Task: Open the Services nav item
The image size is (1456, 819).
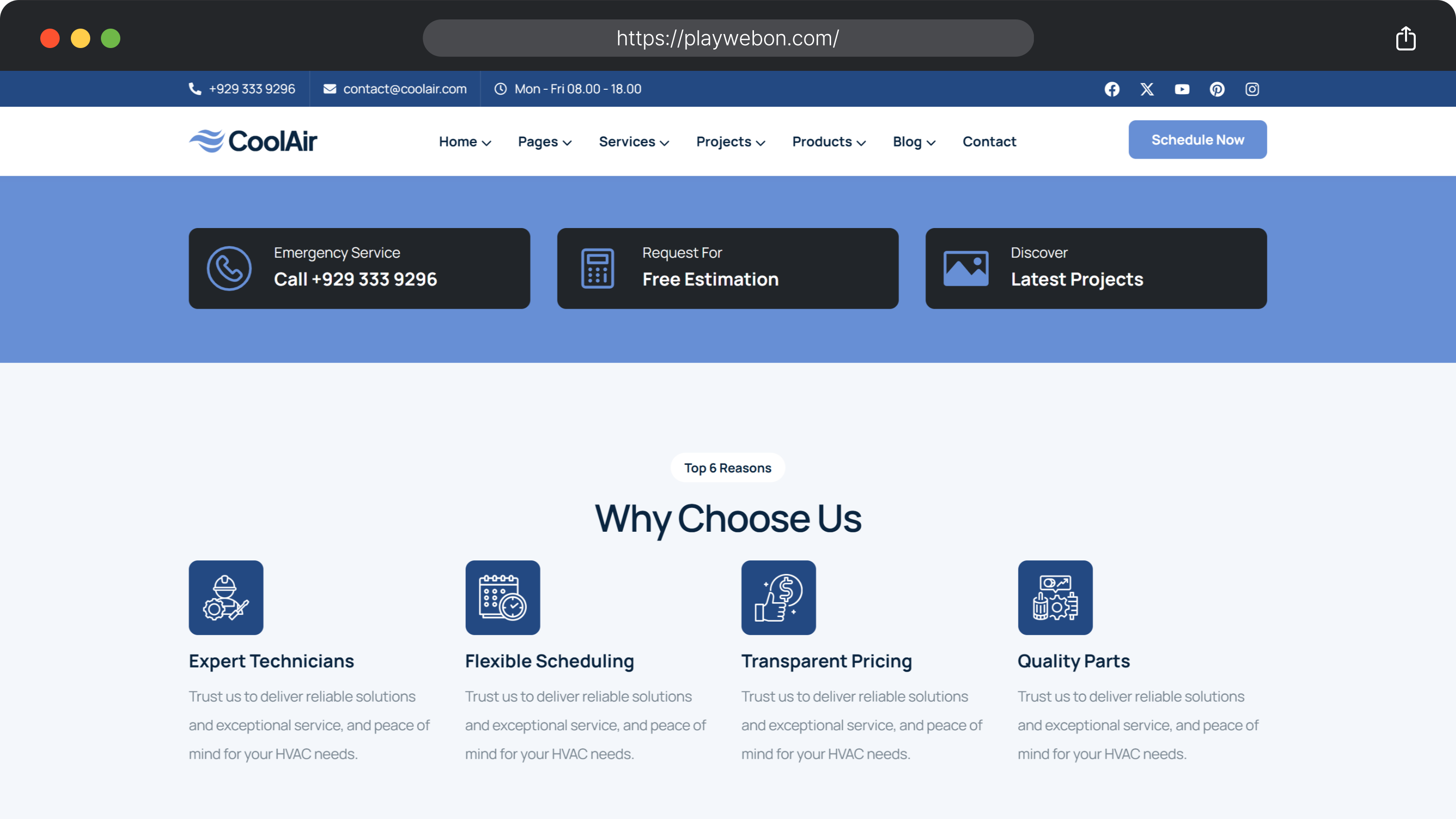Action: coord(627,141)
